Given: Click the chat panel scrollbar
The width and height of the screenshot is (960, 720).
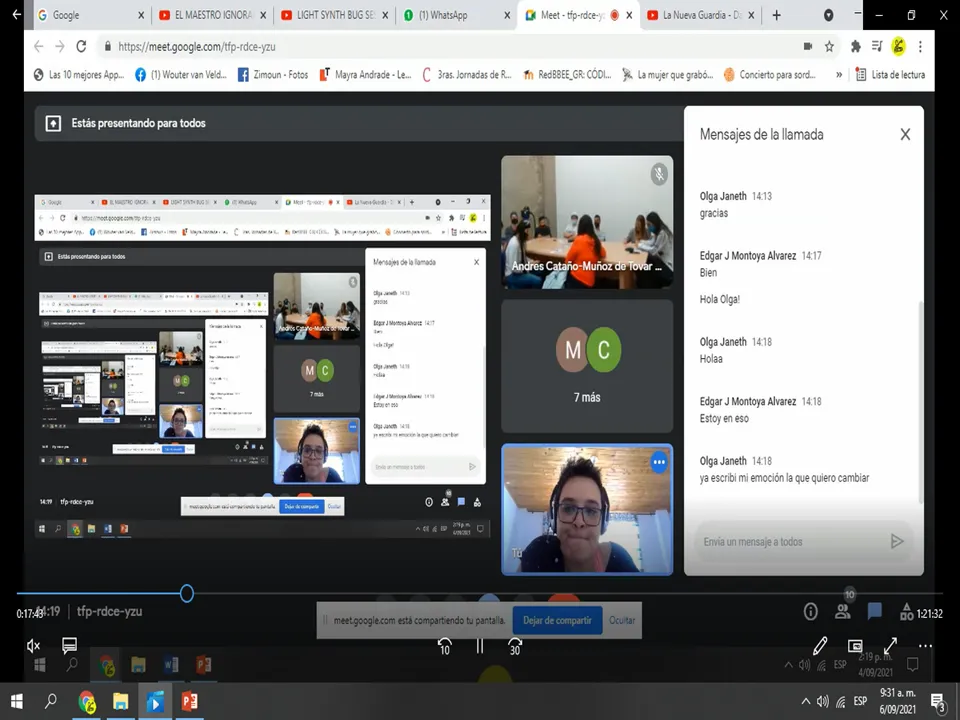Looking at the screenshot, I should (921, 402).
